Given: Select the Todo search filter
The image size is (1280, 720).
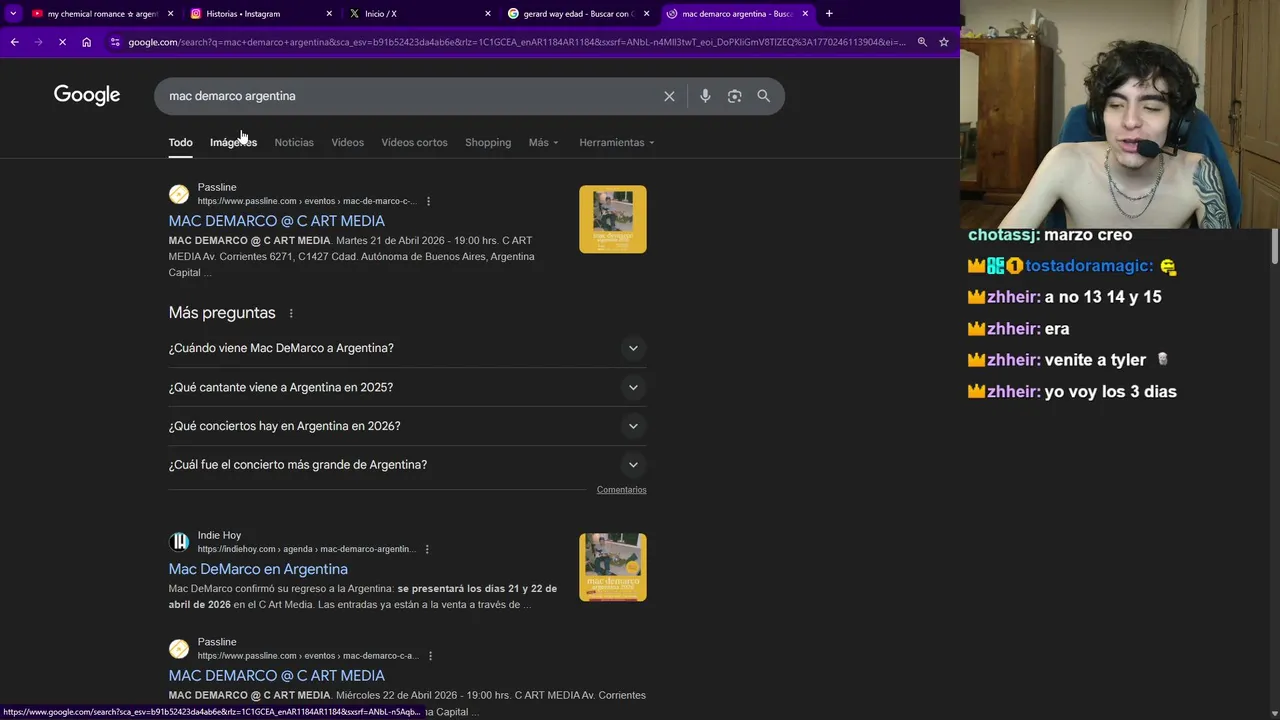Looking at the screenshot, I should click(x=180, y=142).
